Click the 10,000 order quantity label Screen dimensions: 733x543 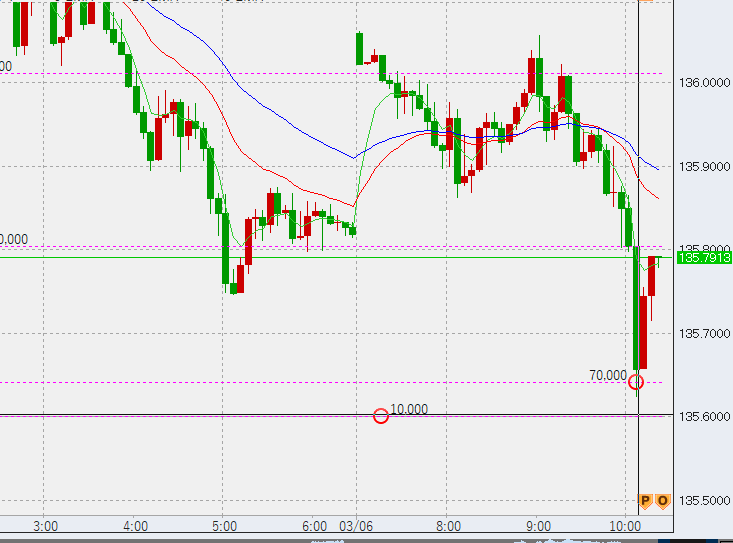(409, 409)
